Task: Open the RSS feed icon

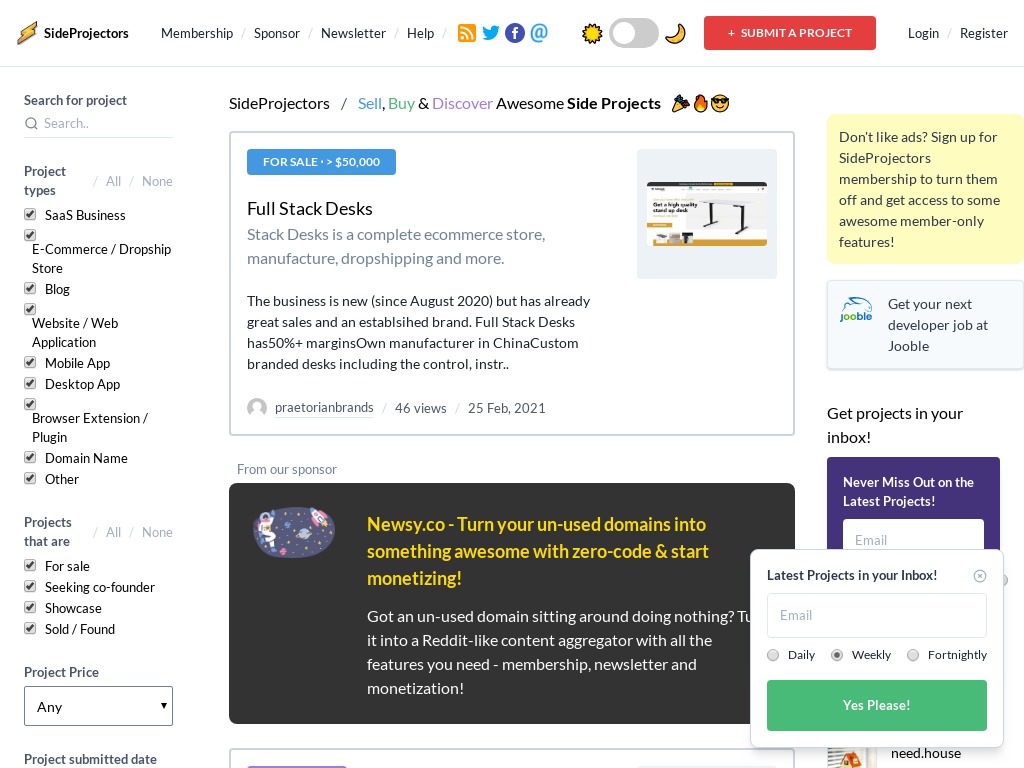Action: (x=466, y=33)
